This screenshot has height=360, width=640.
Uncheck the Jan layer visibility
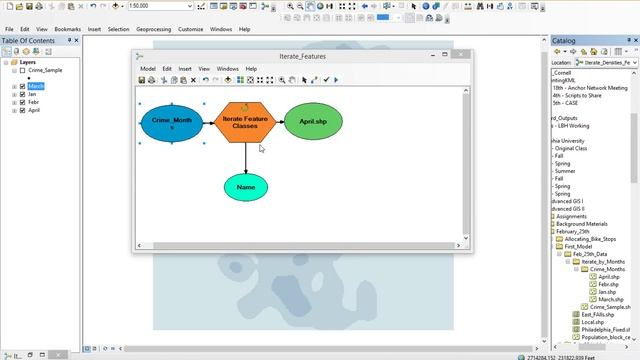pos(22,94)
